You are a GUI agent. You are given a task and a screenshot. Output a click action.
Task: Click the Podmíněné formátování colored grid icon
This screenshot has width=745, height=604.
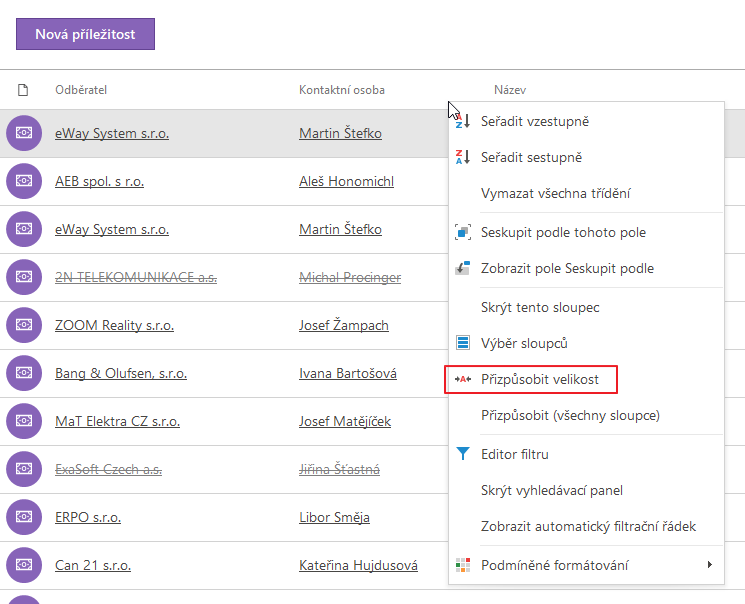click(463, 565)
